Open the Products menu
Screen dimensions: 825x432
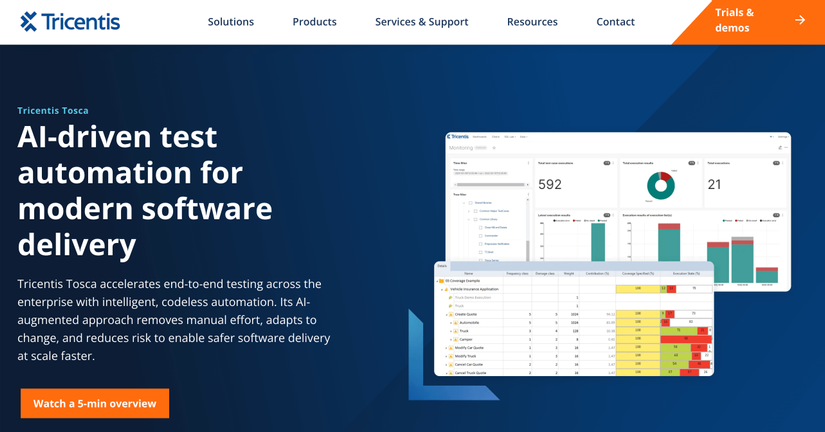pos(314,22)
